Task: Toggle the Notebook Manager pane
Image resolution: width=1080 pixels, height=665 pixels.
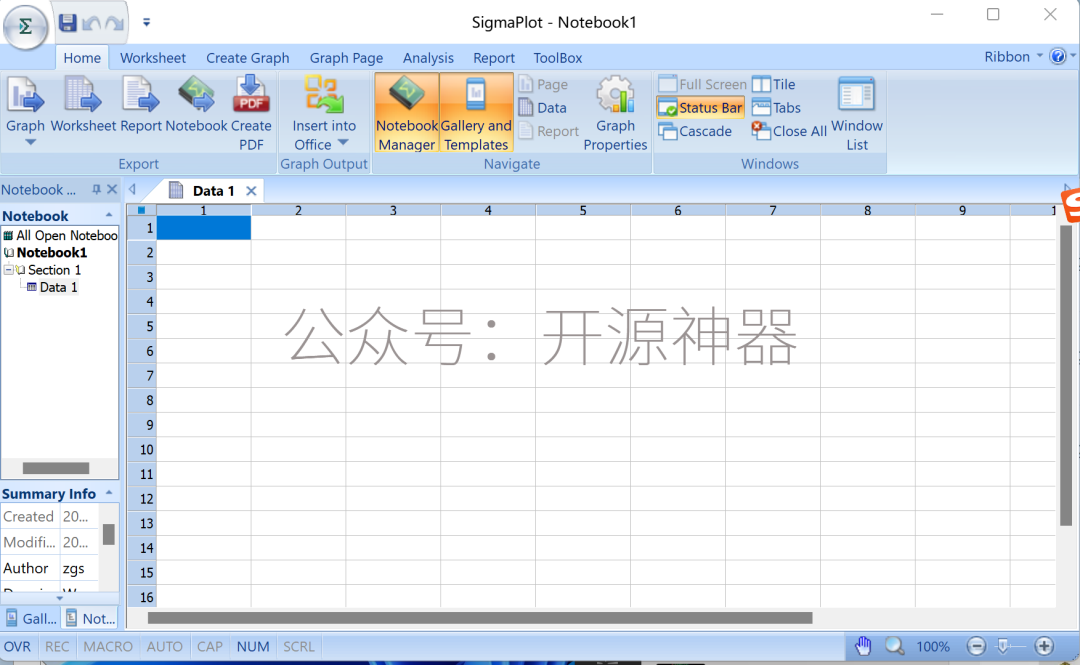Action: (406, 113)
